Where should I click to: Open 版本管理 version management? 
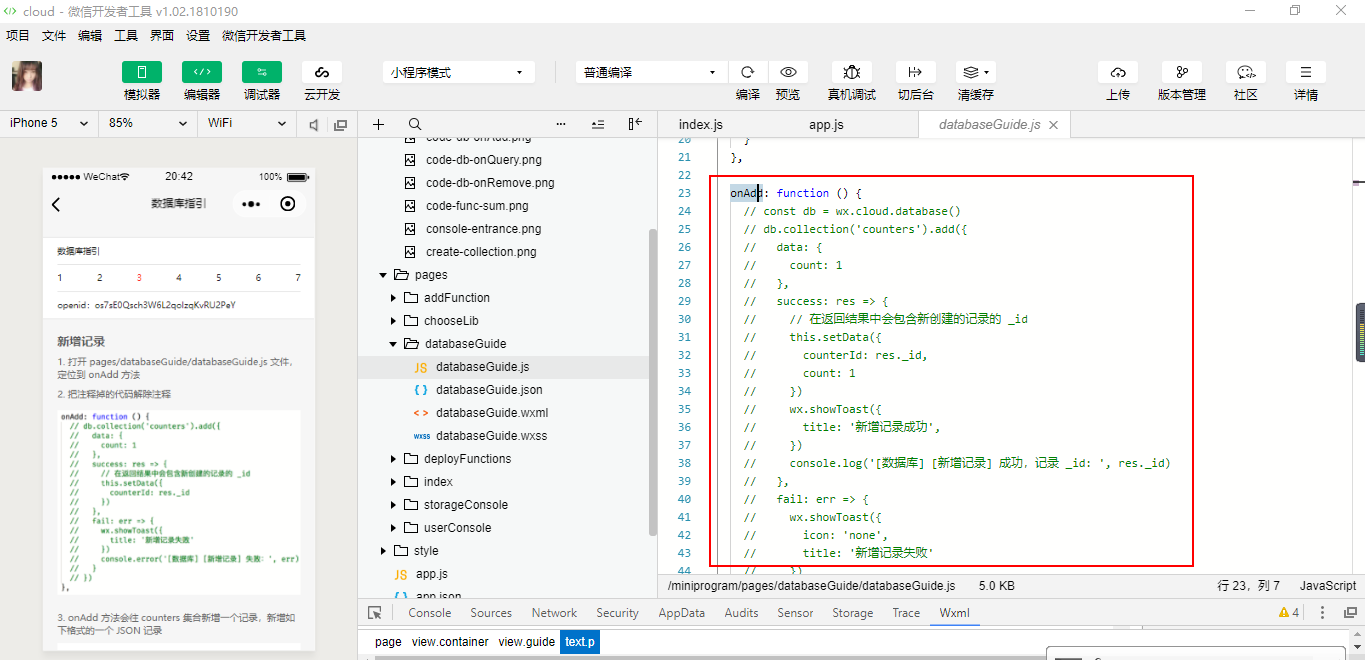(1182, 72)
